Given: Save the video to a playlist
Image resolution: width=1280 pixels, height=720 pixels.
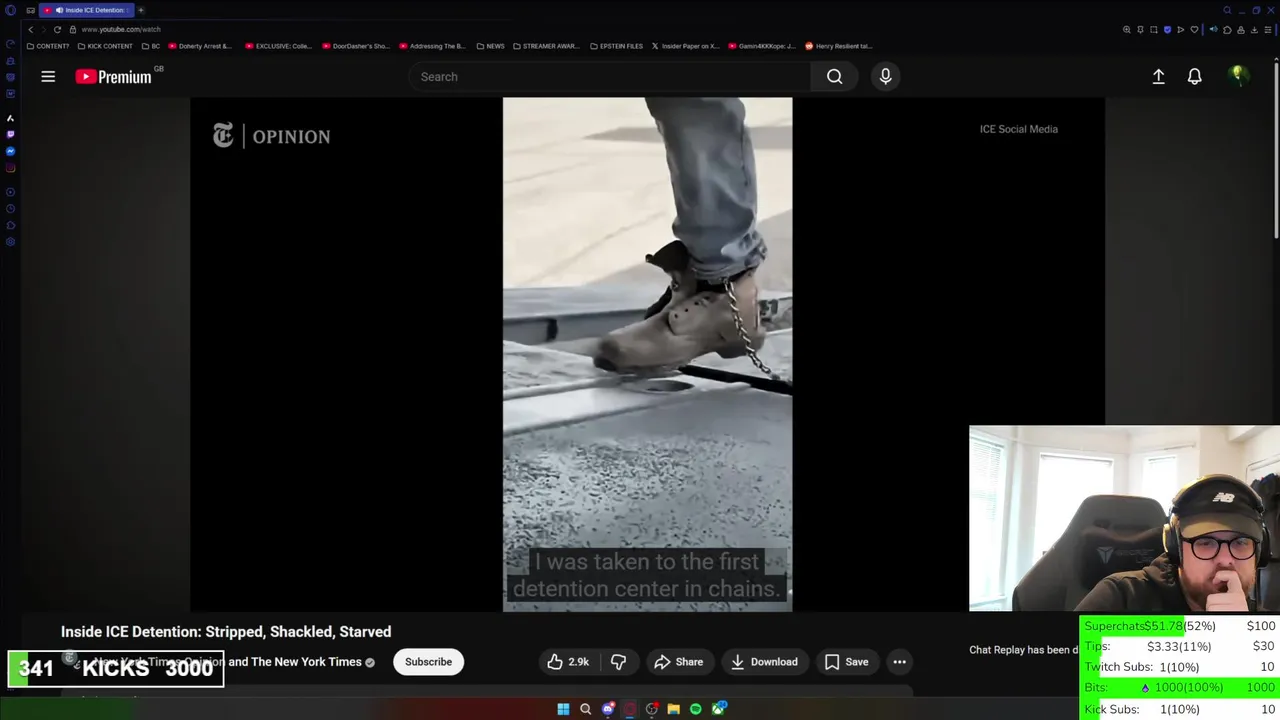Looking at the screenshot, I should click(x=846, y=662).
